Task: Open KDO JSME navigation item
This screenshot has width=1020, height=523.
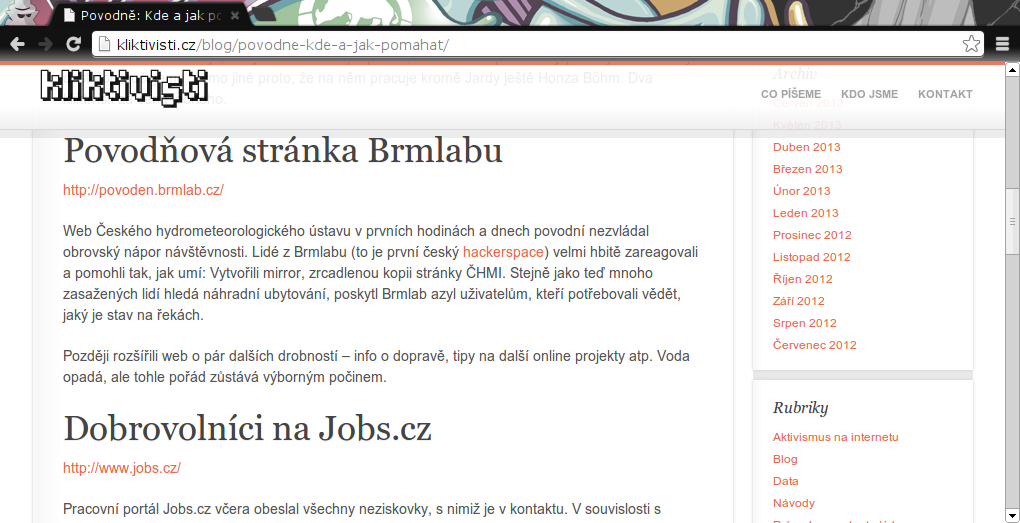Action: [x=869, y=94]
